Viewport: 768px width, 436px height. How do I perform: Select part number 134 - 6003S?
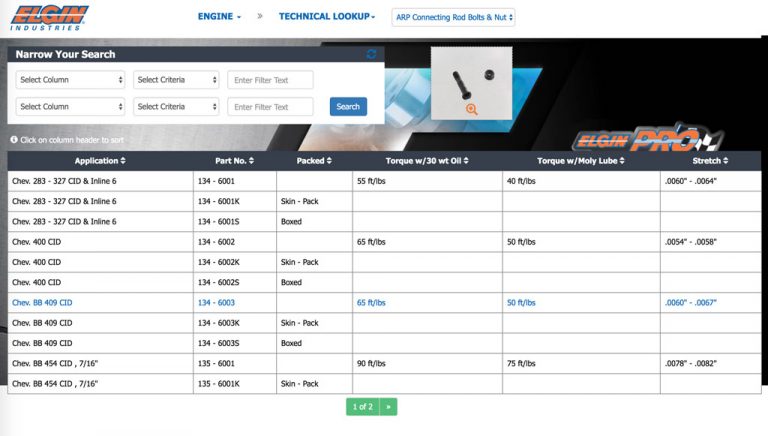pos(218,343)
